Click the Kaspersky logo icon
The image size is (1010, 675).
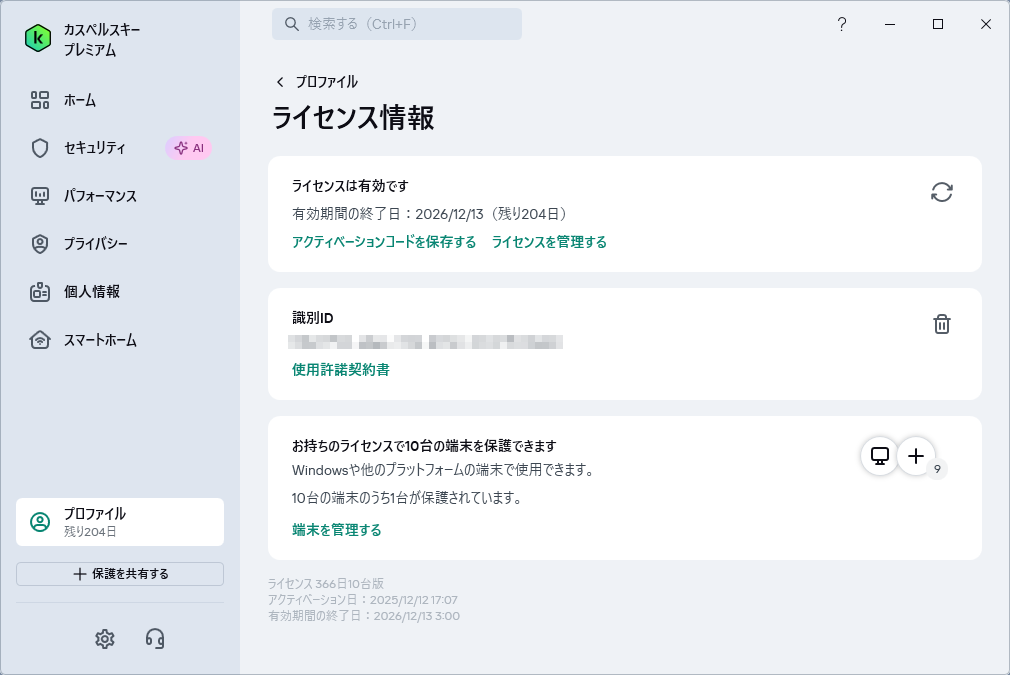(38, 39)
